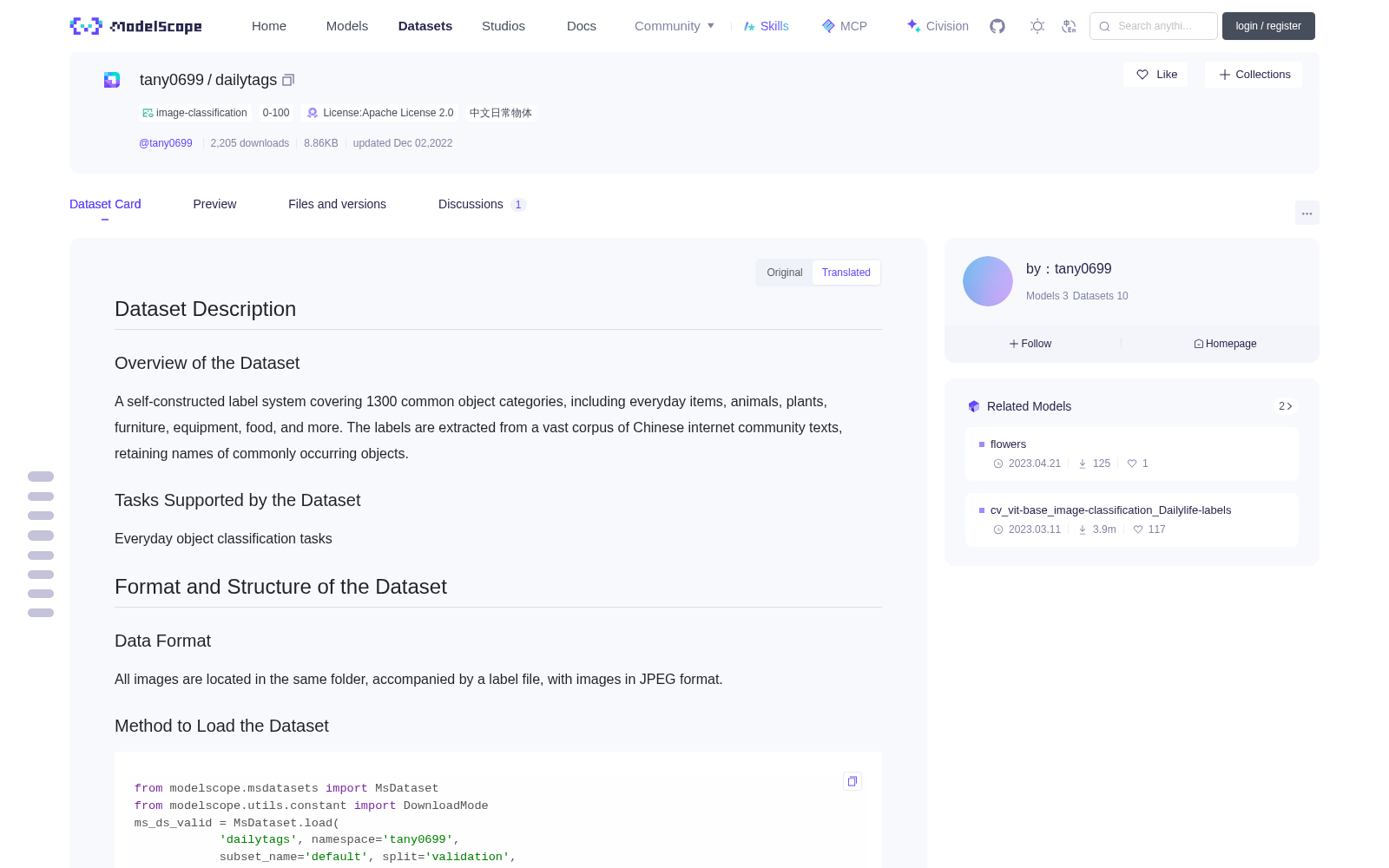Click the Skills icon link
The height and width of the screenshot is (868, 1389).
coord(766,26)
